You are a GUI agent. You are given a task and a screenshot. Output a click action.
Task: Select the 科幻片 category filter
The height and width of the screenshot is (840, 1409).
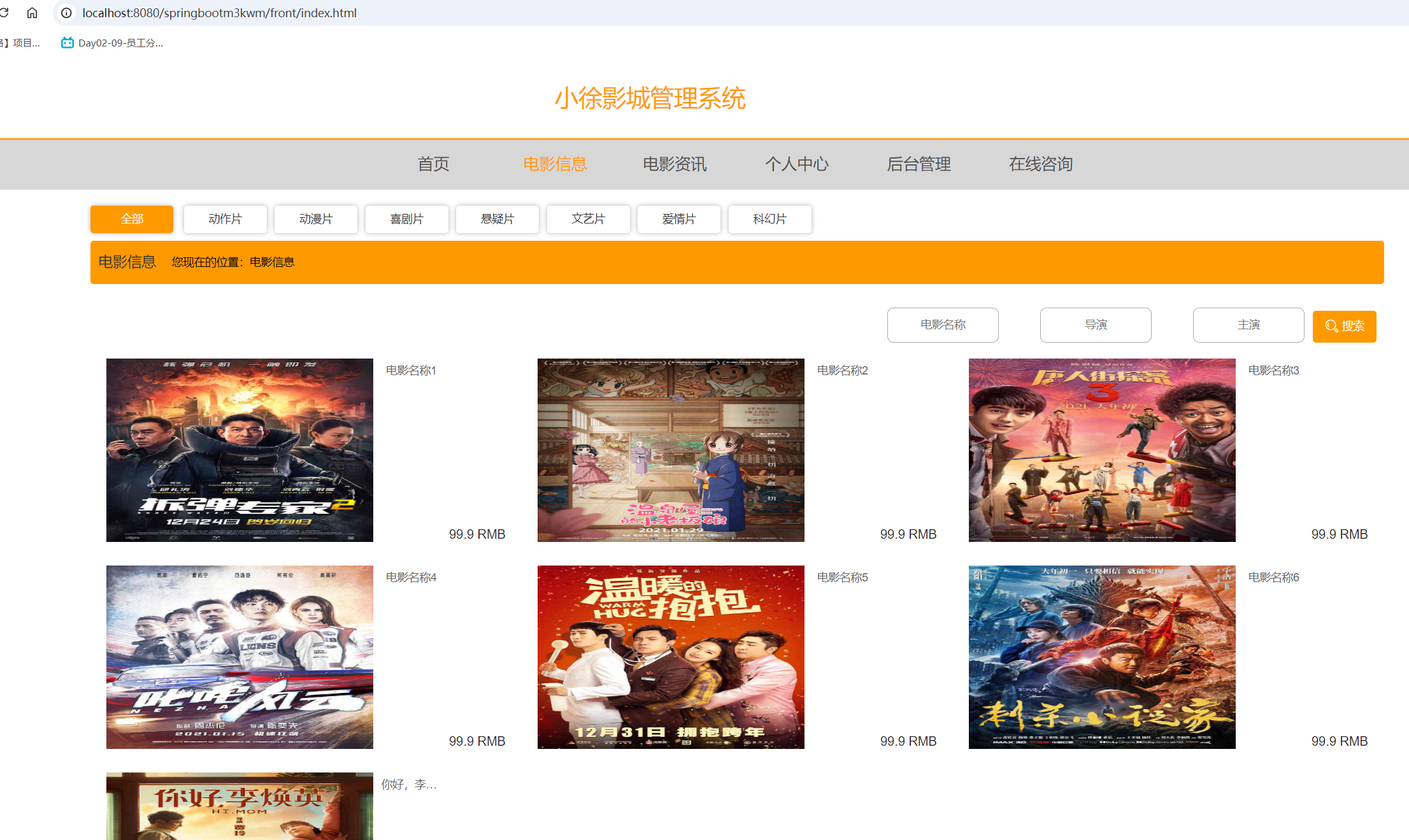coord(769,219)
